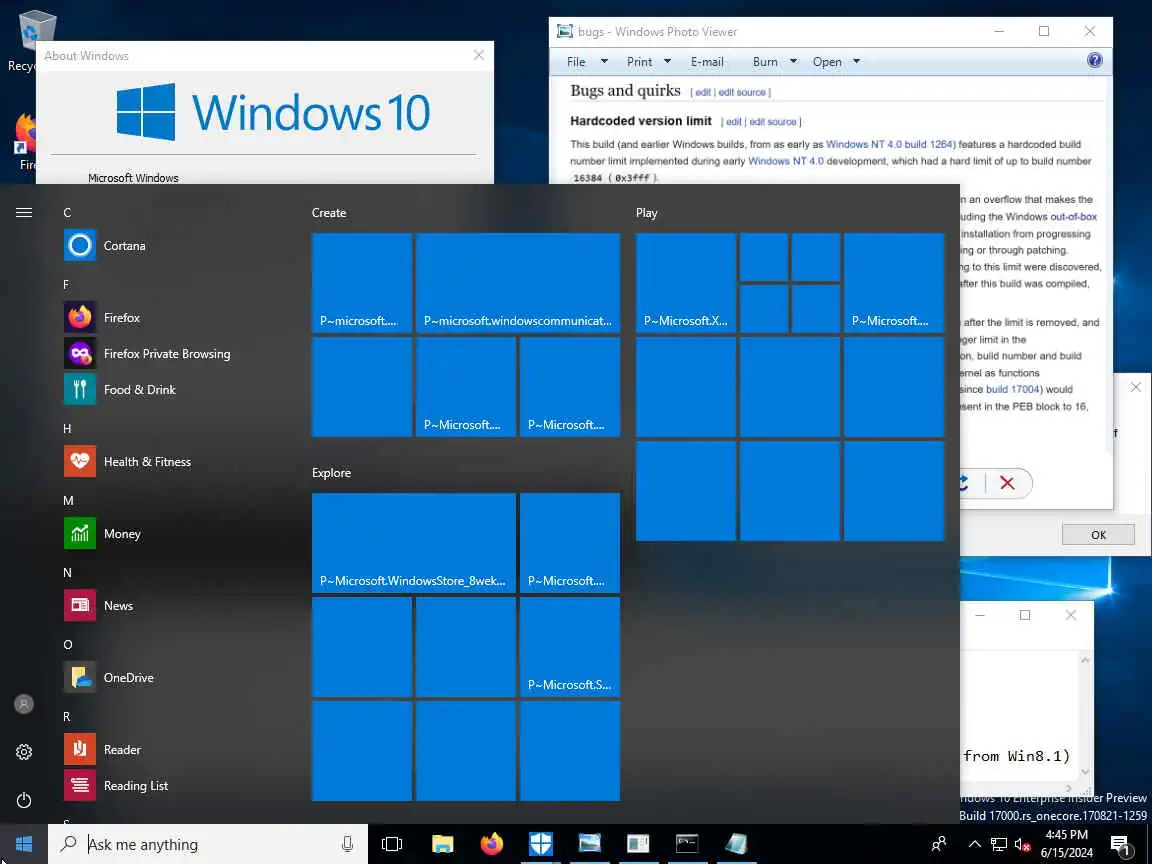Click letter H header in app list
This screenshot has height=864, width=1152.
point(67,428)
